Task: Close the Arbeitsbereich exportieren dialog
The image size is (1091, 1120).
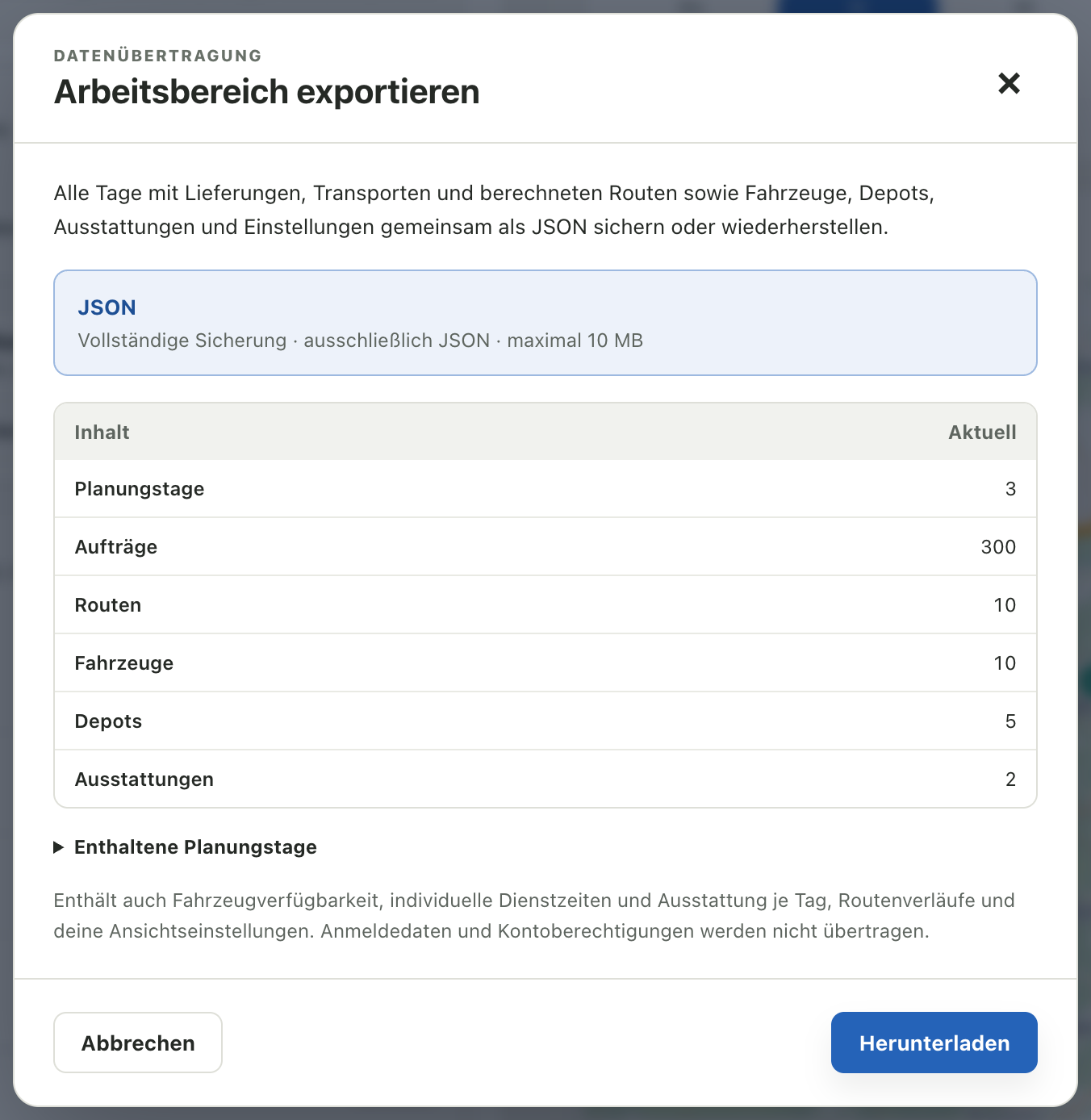Action: point(1009,83)
